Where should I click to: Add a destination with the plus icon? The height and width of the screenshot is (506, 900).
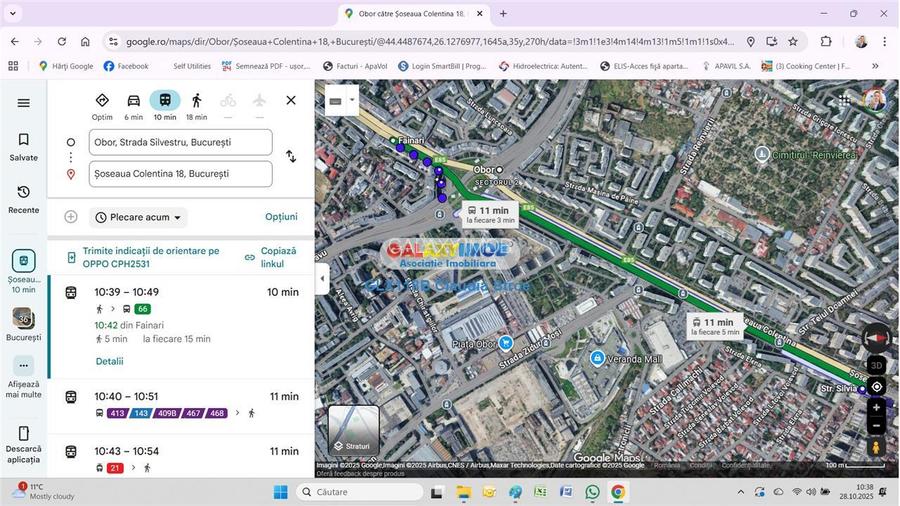pyautogui.click(x=71, y=217)
